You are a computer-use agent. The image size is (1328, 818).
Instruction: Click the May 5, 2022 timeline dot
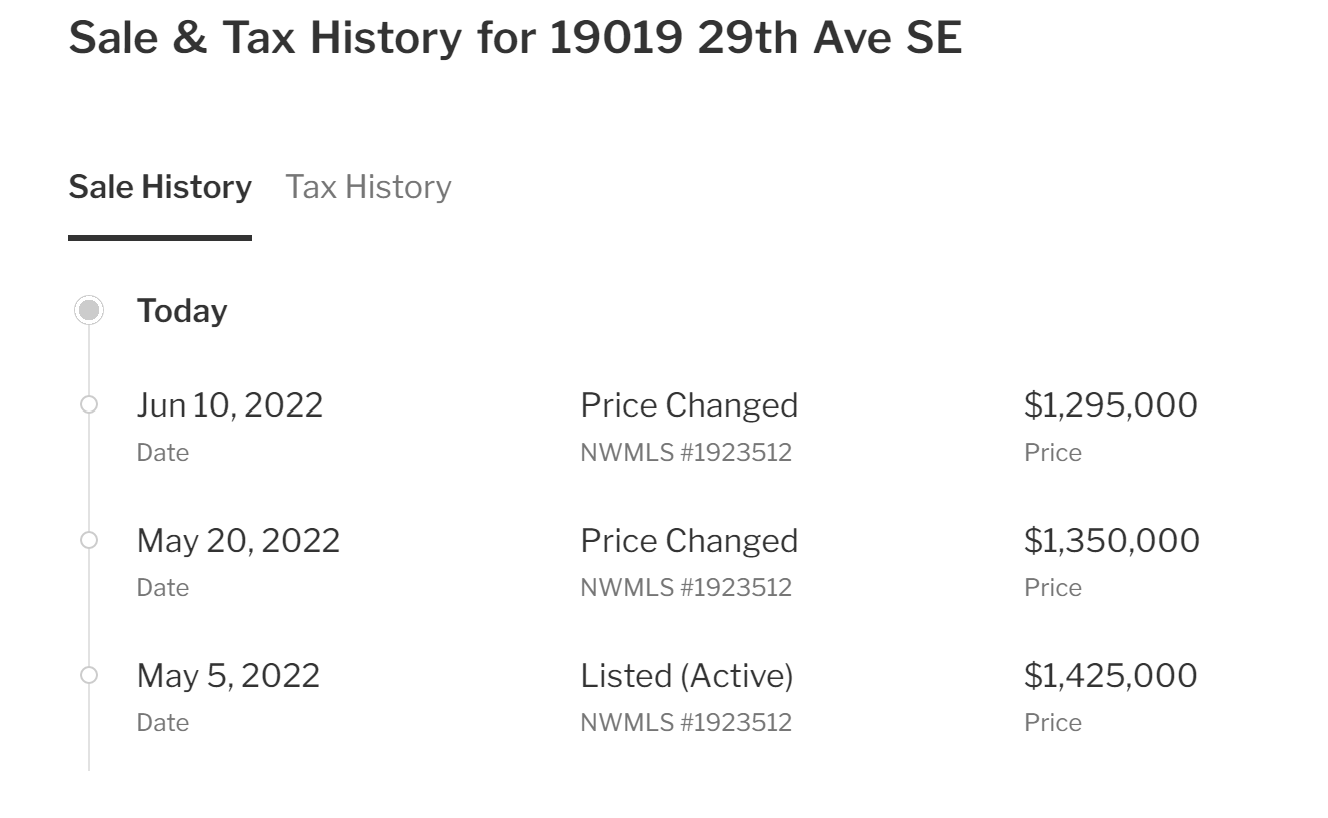click(x=89, y=675)
